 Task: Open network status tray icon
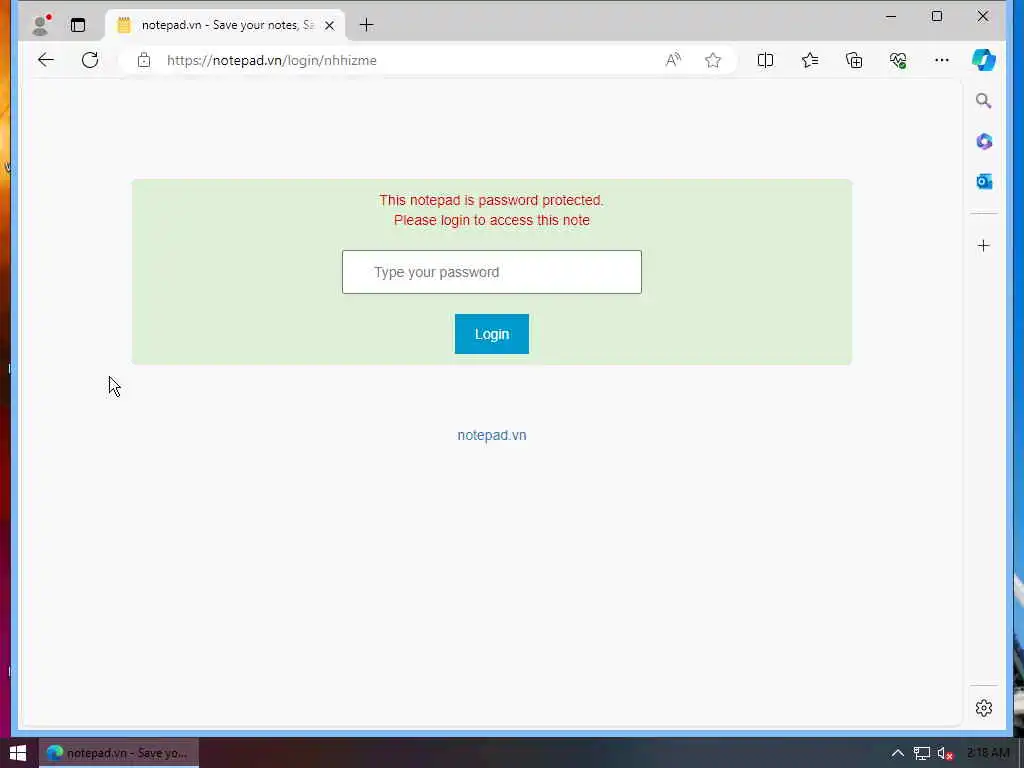click(921, 753)
